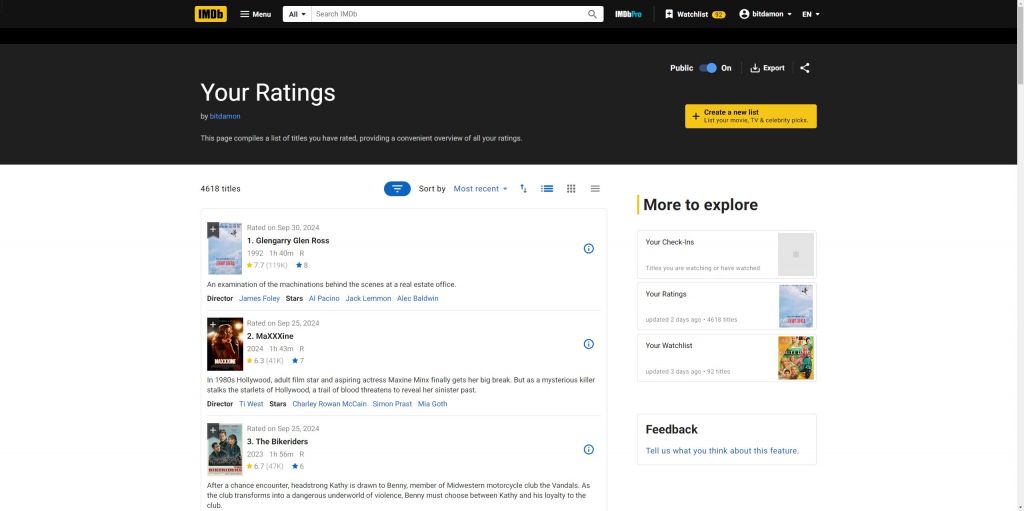Open Mia Goth's page

coord(432,404)
